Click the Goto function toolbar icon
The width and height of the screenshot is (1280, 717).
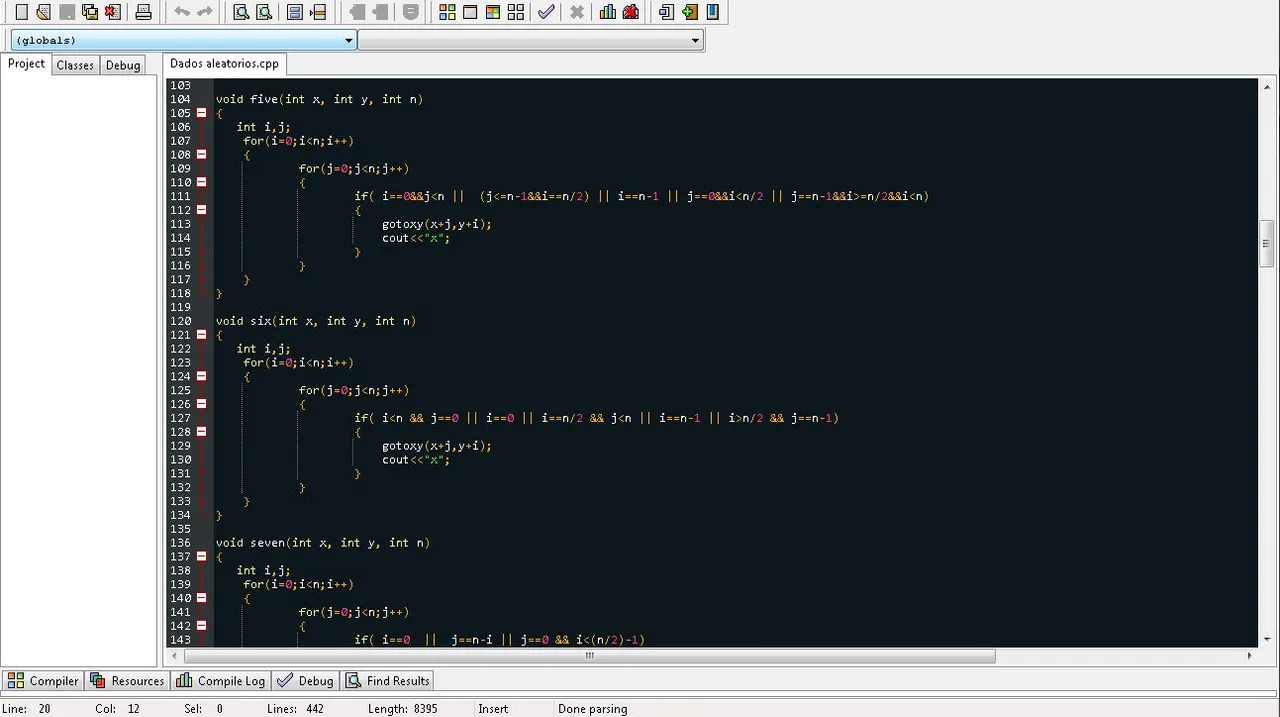pyautogui.click(x=295, y=12)
